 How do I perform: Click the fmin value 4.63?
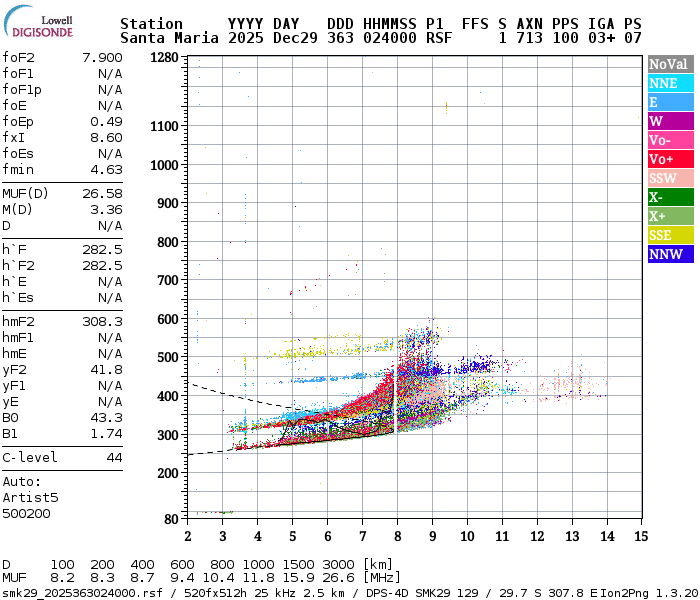[106, 170]
